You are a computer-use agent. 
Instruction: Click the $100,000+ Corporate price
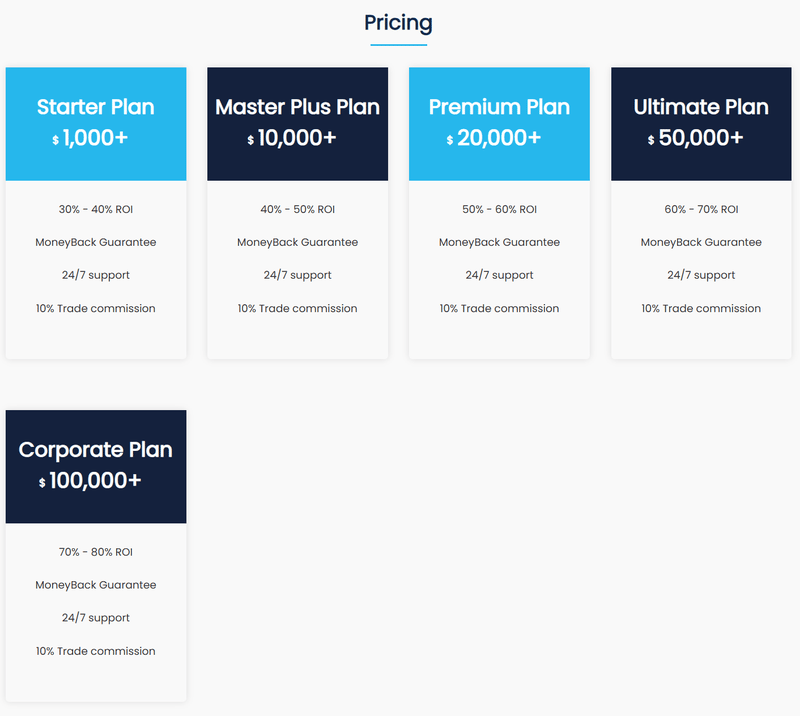[90, 480]
